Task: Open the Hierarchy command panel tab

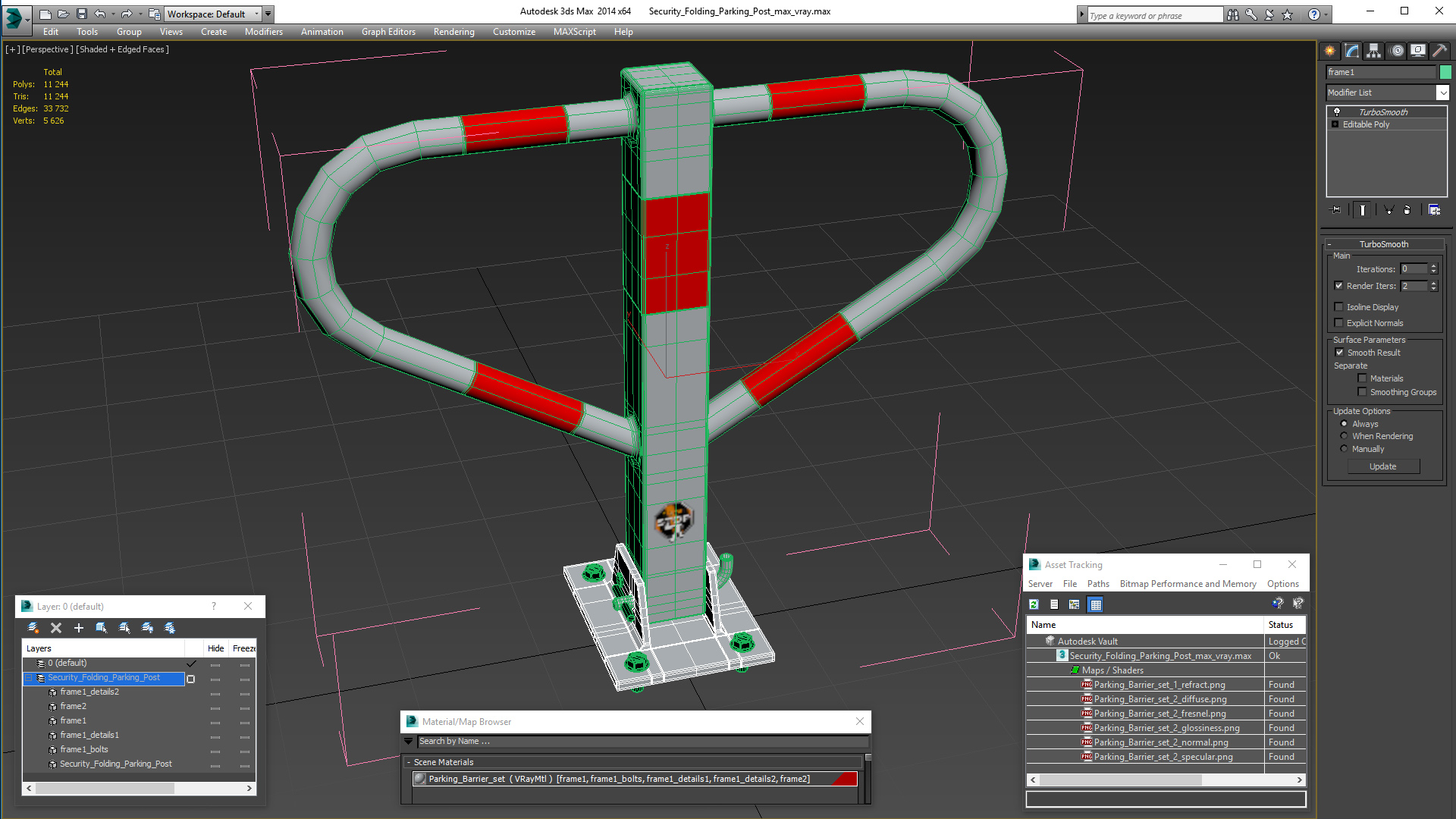Action: click(x=1373, y=51)
